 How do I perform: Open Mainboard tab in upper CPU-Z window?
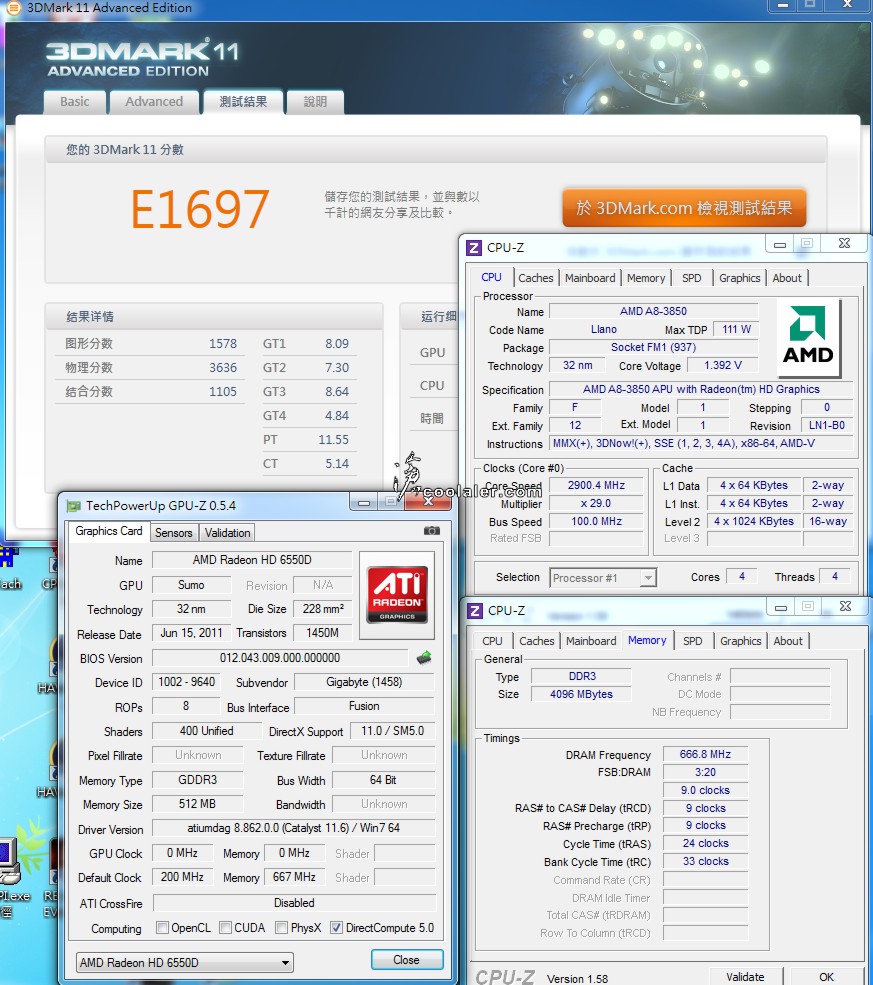coord(590,278)
